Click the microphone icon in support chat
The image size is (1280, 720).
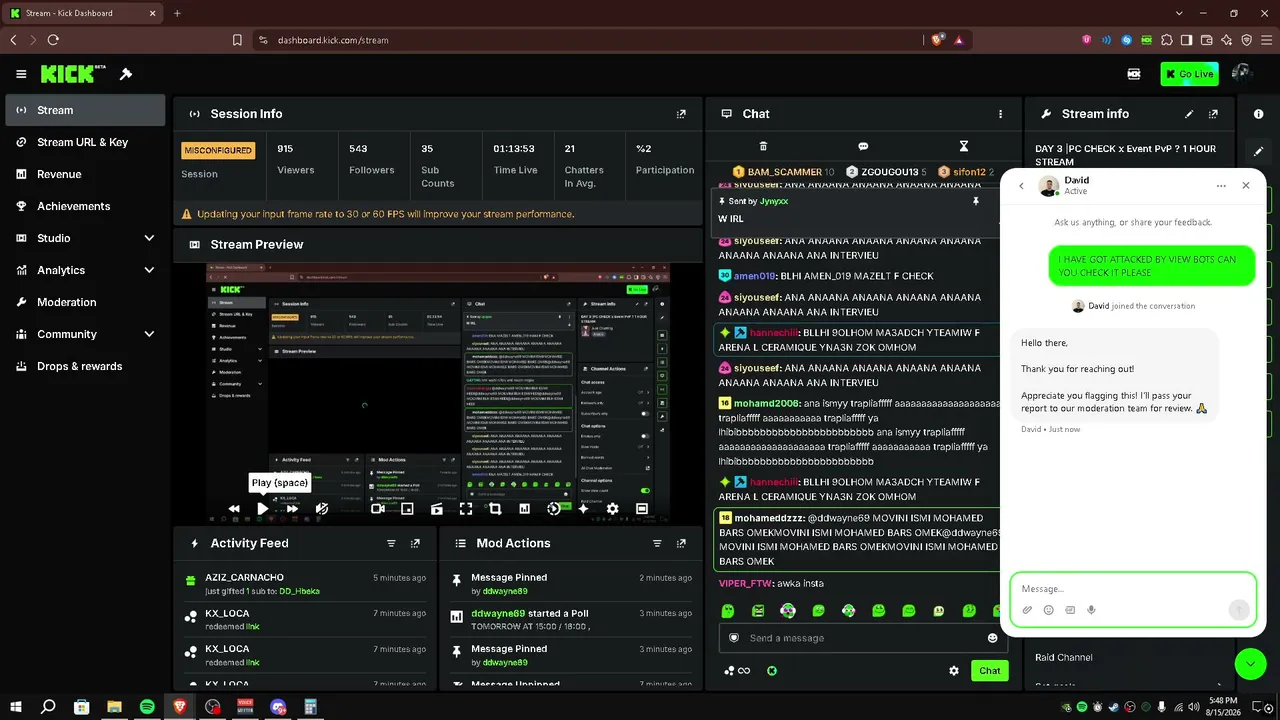pos(1091,610)
